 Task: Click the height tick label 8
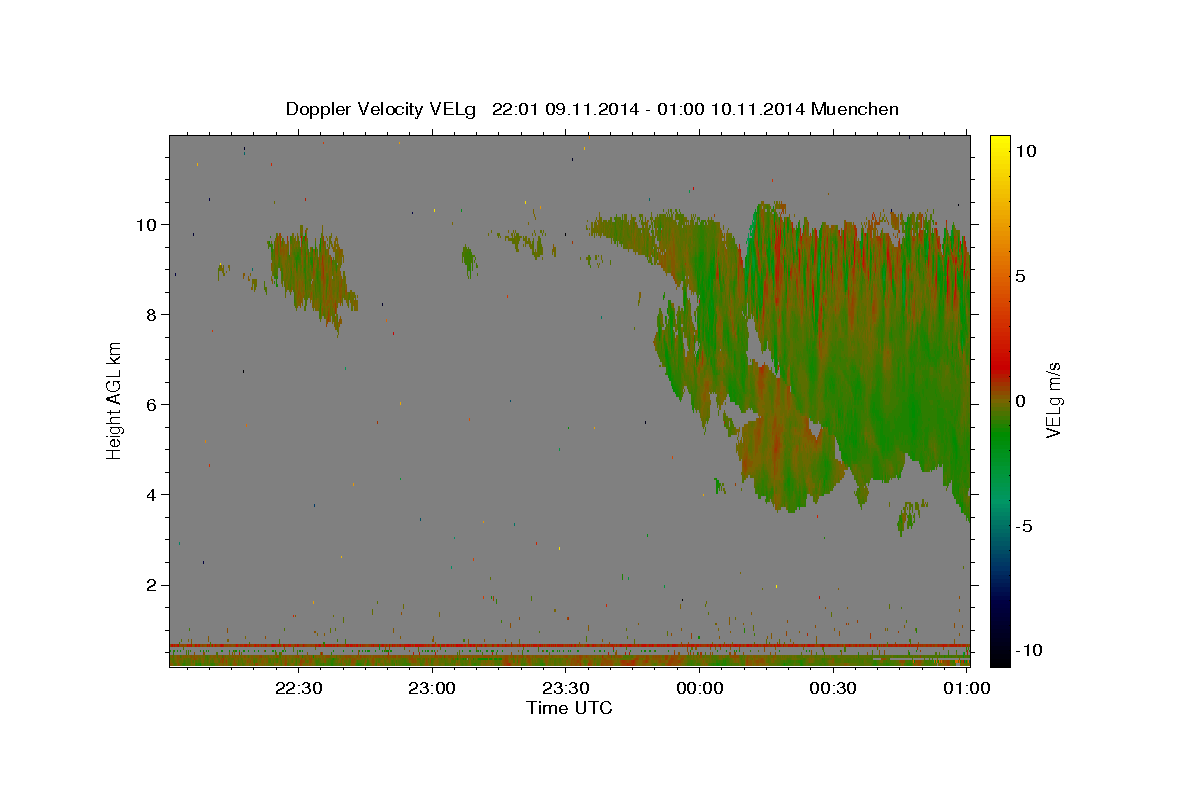click(x=151, y=314)
